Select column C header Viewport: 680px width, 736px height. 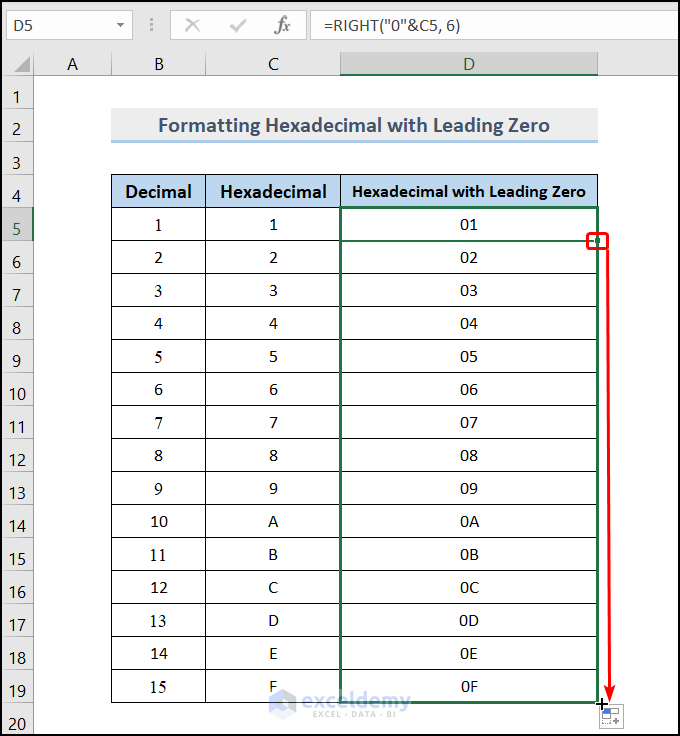point(273,64)
